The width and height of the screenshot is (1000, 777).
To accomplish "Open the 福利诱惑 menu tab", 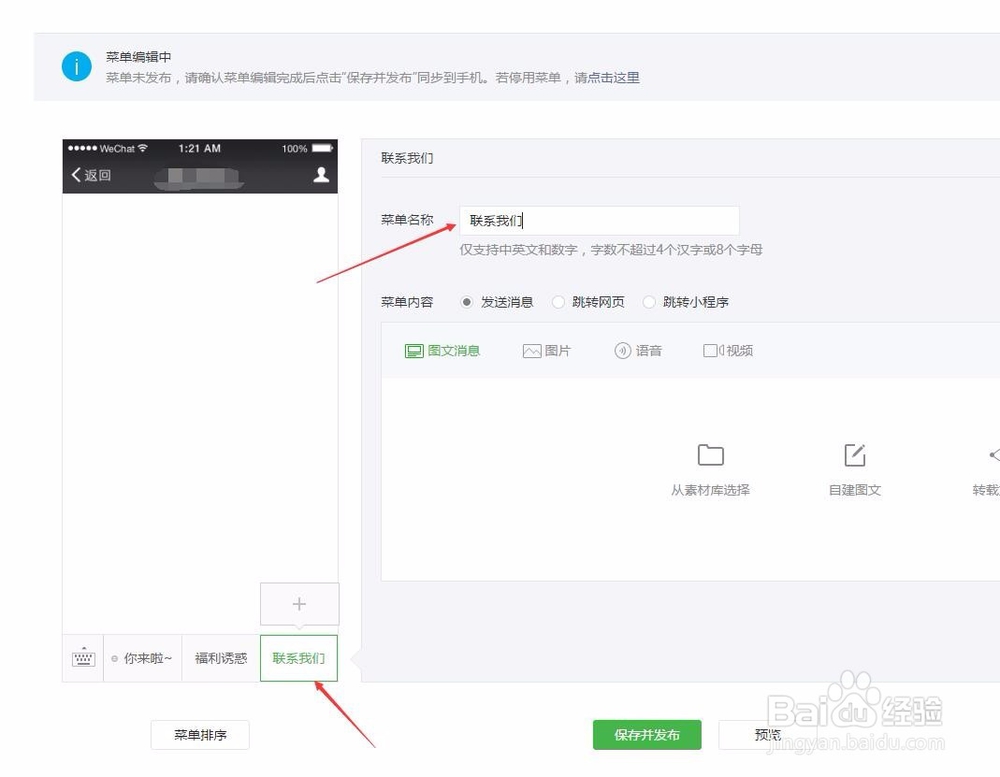I will (x=221, y=658).
